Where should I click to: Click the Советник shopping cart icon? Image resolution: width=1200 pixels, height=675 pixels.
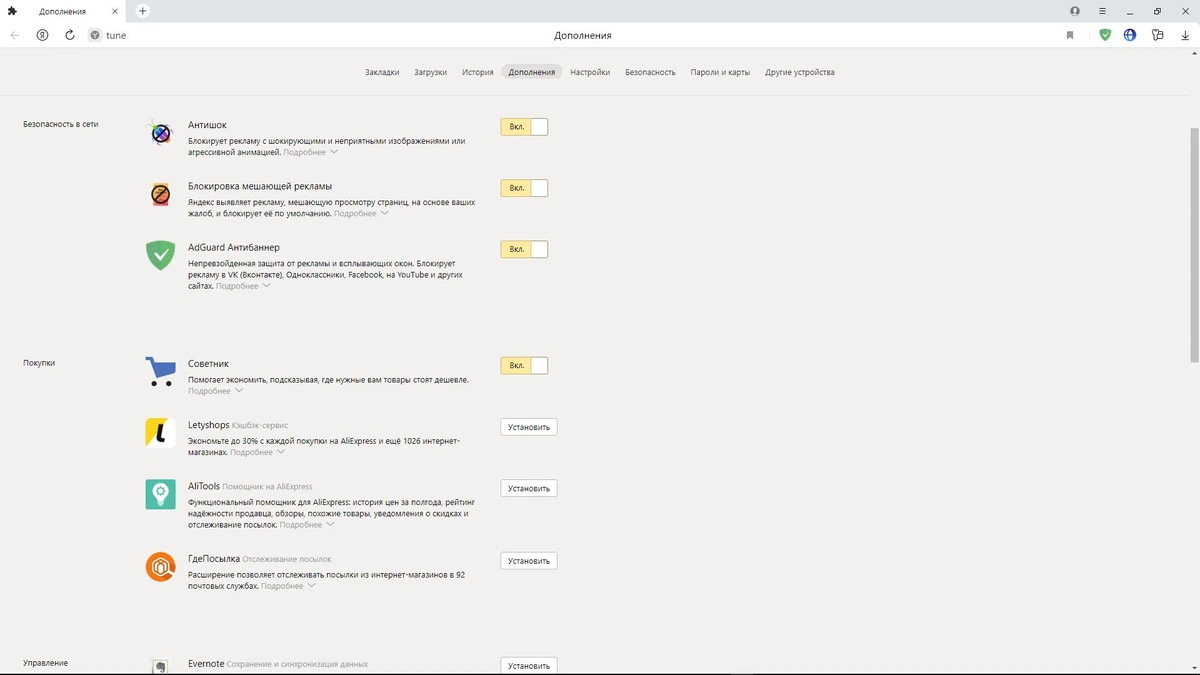pos(160,371)
